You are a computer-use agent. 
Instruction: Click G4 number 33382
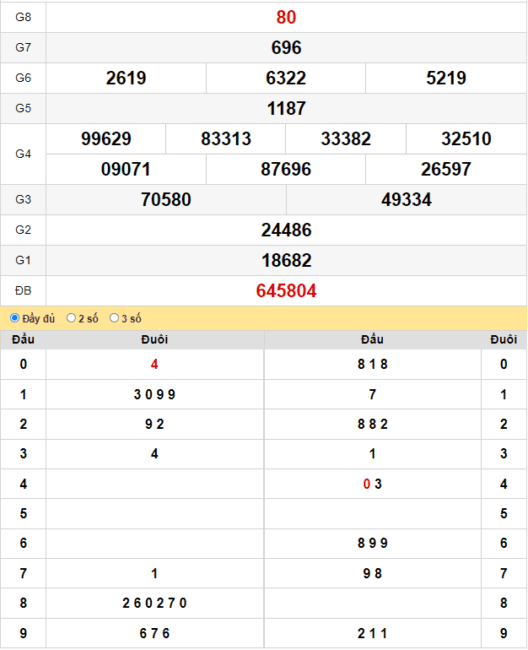tap(346, 138)
